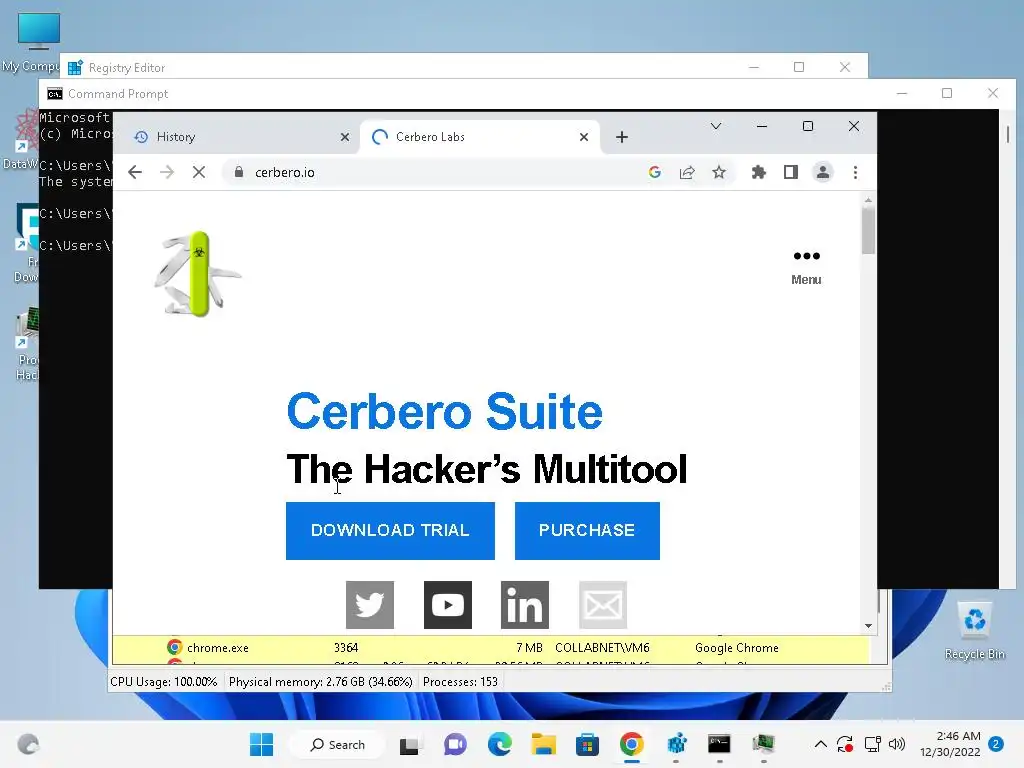1024x768 pixels.
Task: Open the notification badge showing 2
Action: click(x=996, y=744)
